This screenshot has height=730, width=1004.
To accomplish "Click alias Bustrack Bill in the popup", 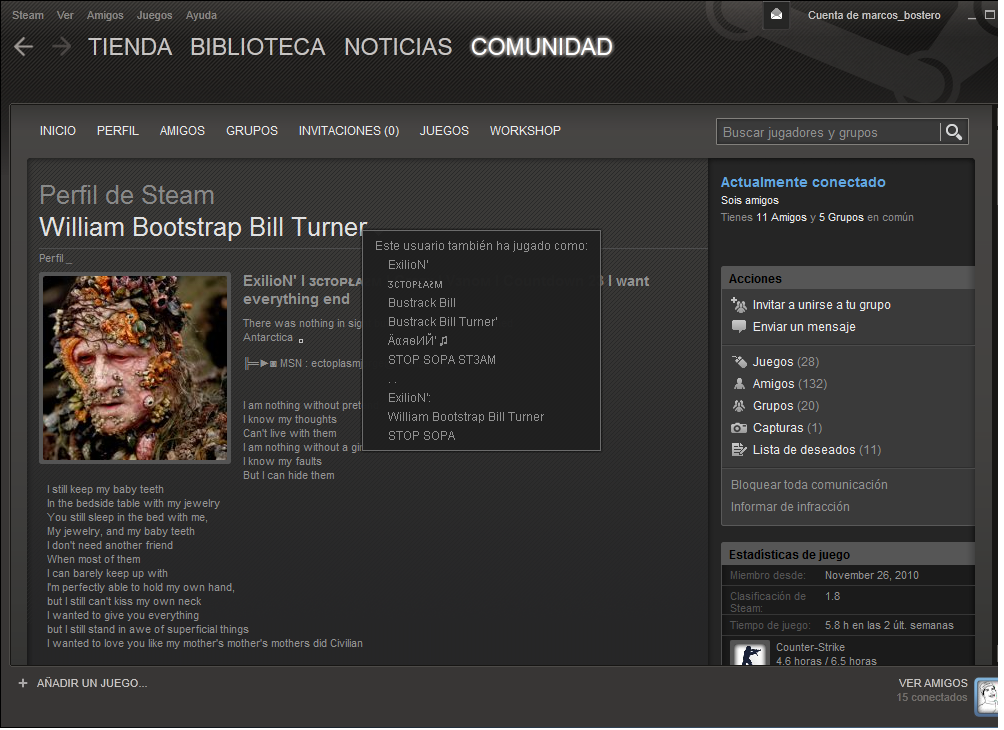I will [x=421, y=303].
